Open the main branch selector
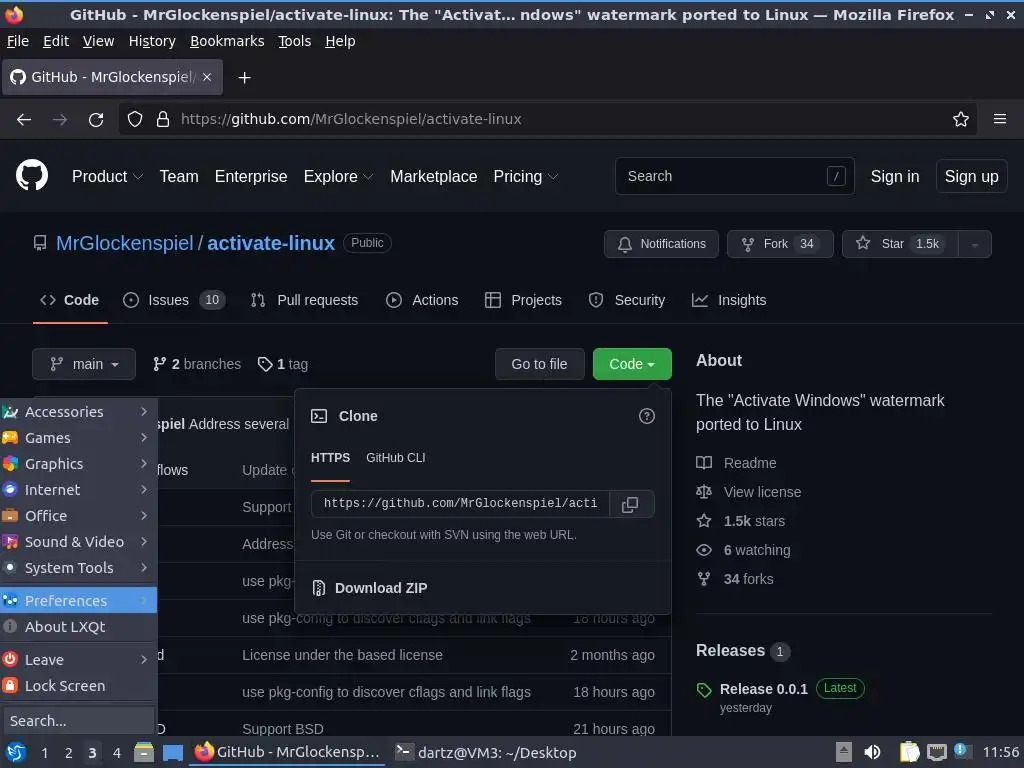The width and height of the screenshot is (1024, 768). pyautogui.click(x=84, y=364)
